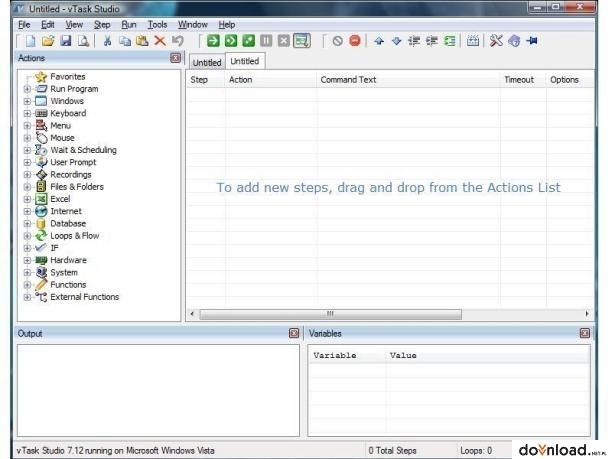The width and height of the screenshot is (612, 459).
Task: Open the Help menu
Action: (227, 25)
